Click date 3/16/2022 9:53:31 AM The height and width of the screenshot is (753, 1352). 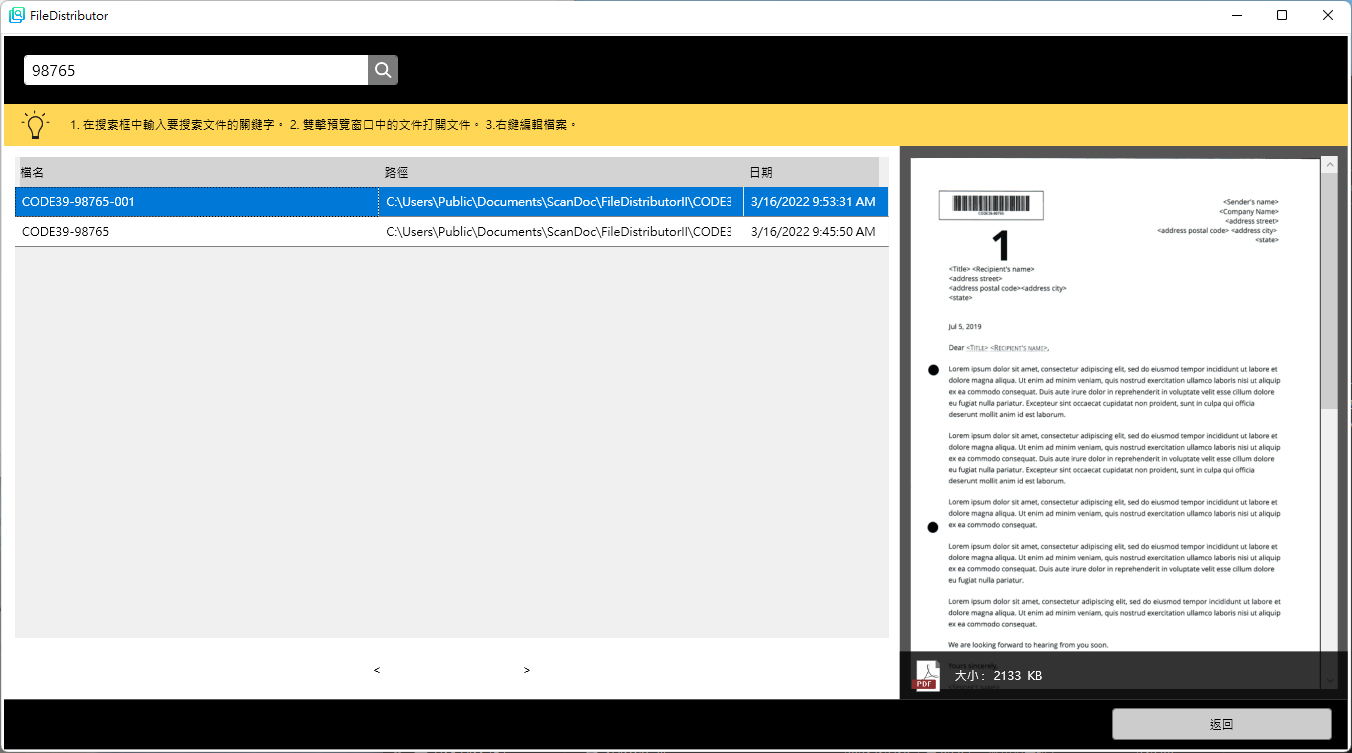coord(814,202)
